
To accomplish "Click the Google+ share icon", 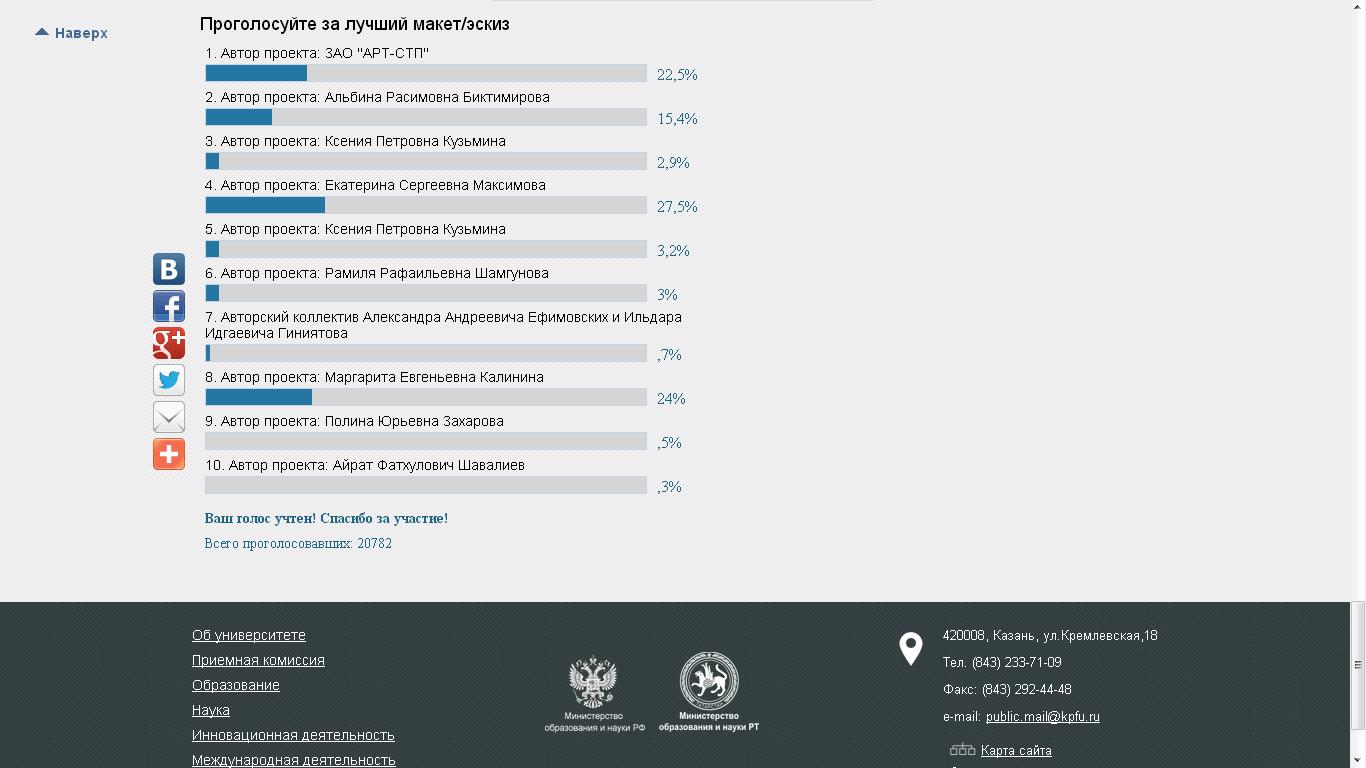I will point(169,343).
